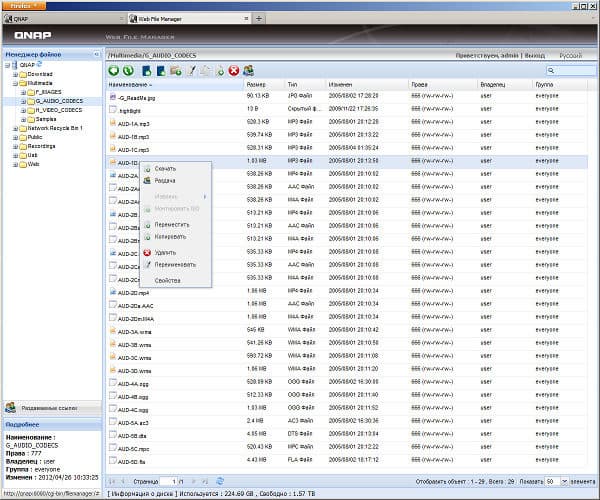
Task: Choose Скачать in the context menu
Action: 176,169
